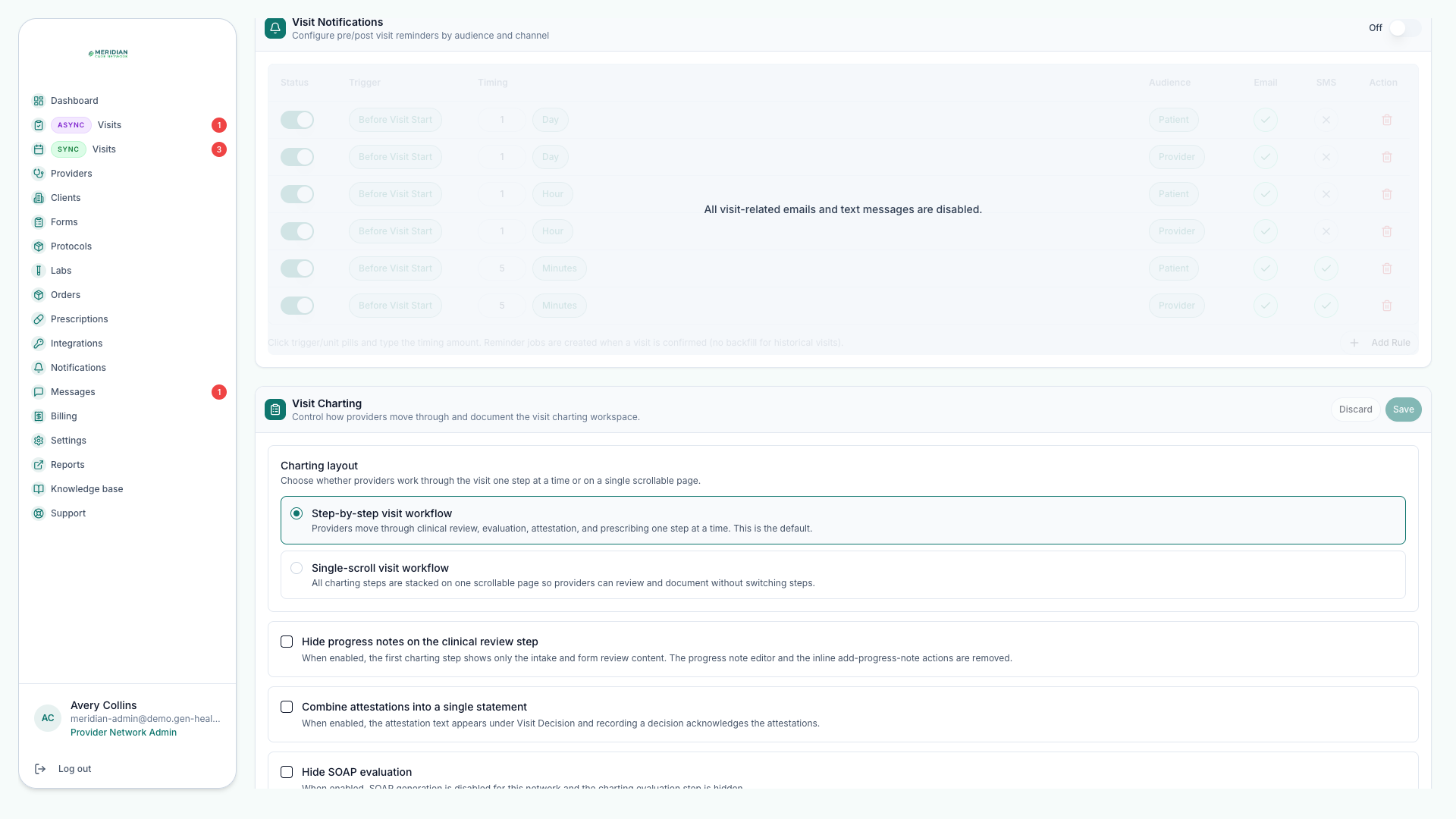Edit timing amount in Patient 1 Day row
This screenshot has height=819, width=1456.
coord(502,120)
